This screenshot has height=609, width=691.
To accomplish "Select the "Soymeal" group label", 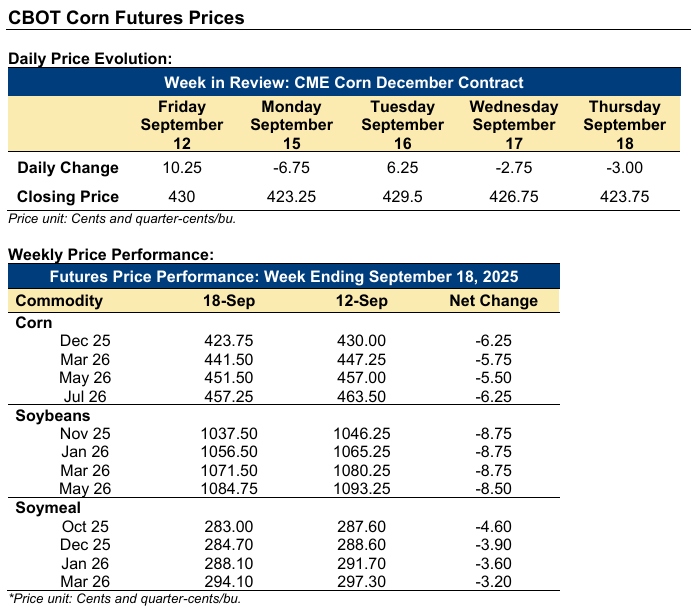I will click(50, 507).
